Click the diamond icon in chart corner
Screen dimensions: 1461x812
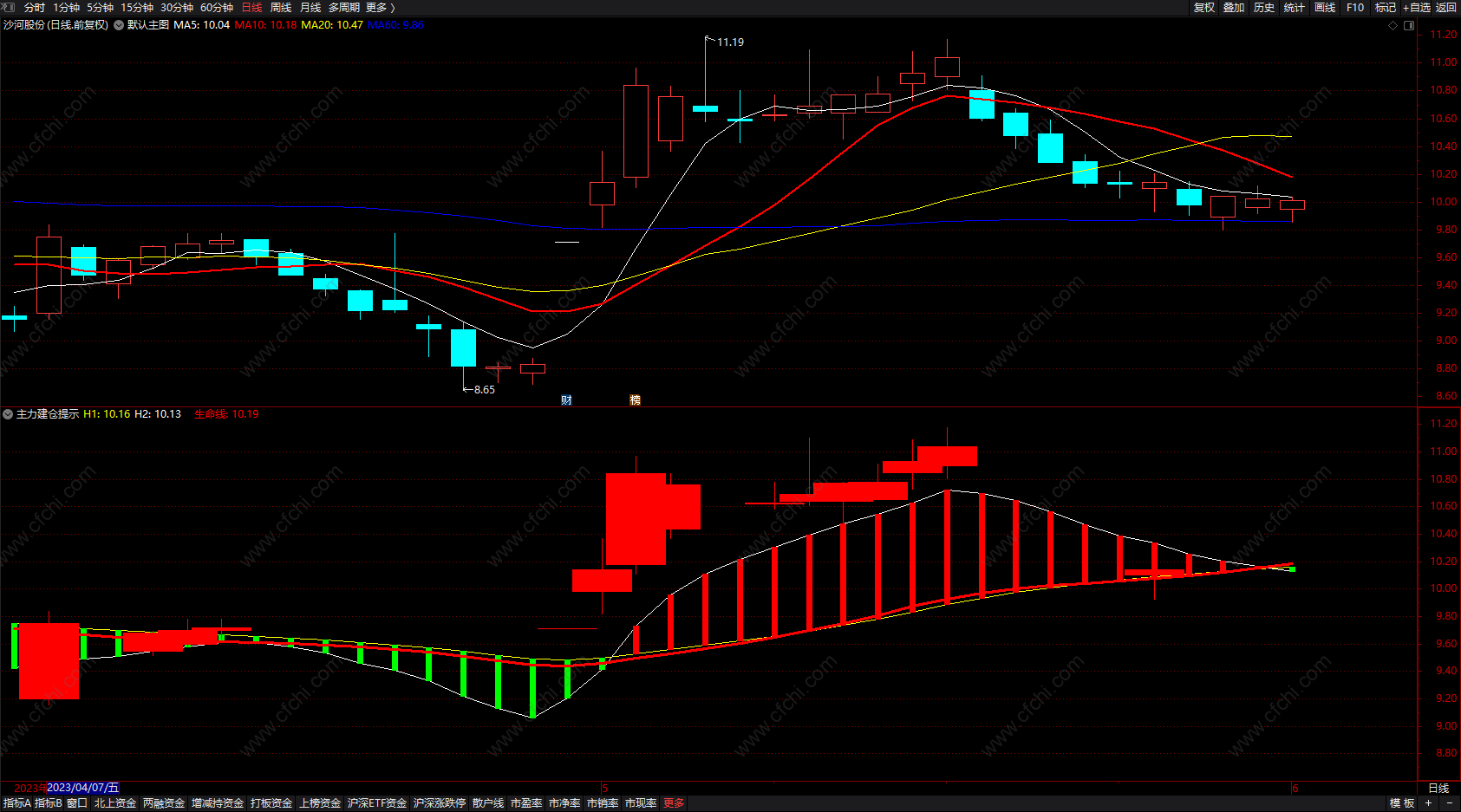point(1393,25)
